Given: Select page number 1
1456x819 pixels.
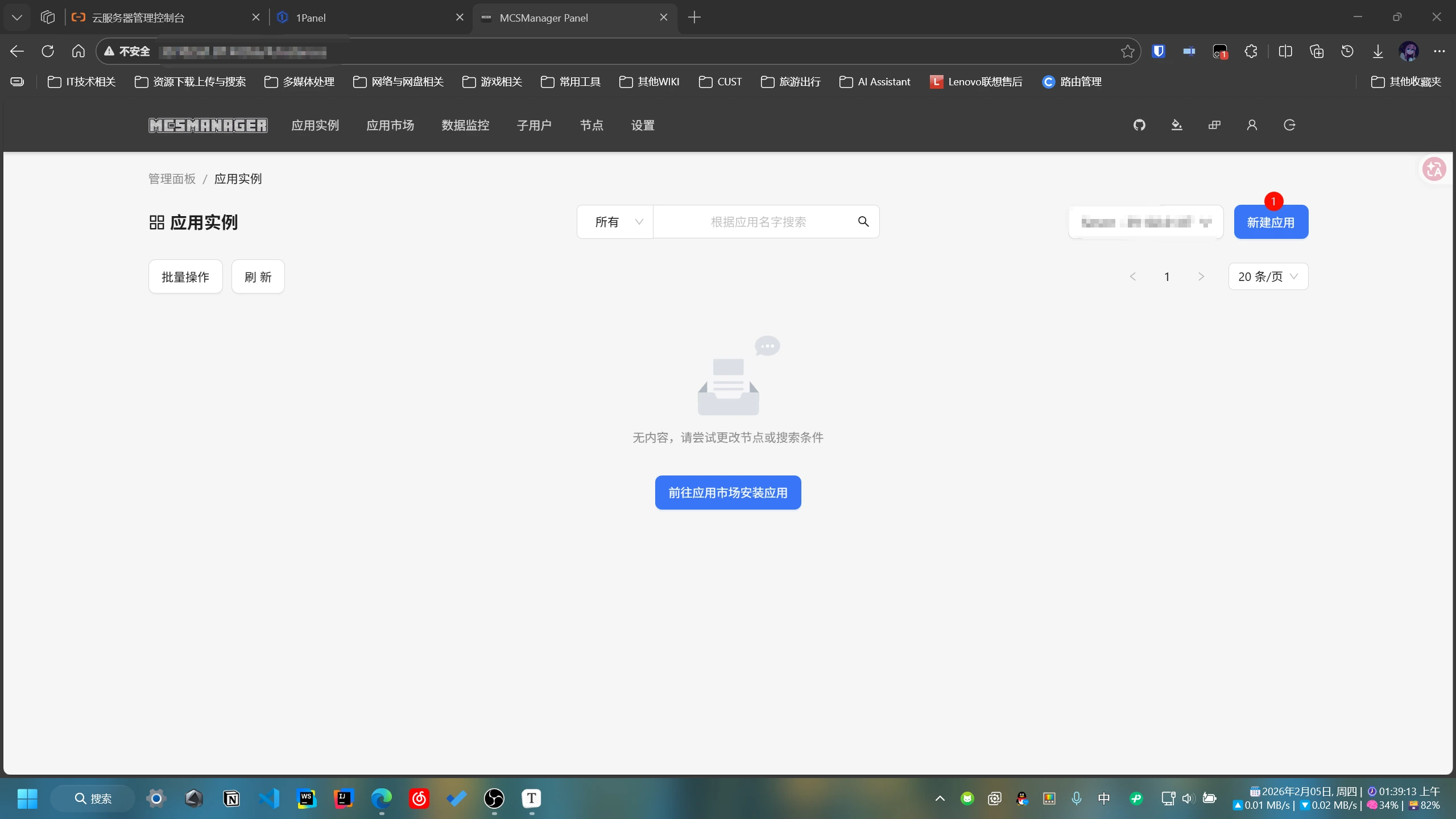Looking at the screenshot, I should coord(1167,276).
